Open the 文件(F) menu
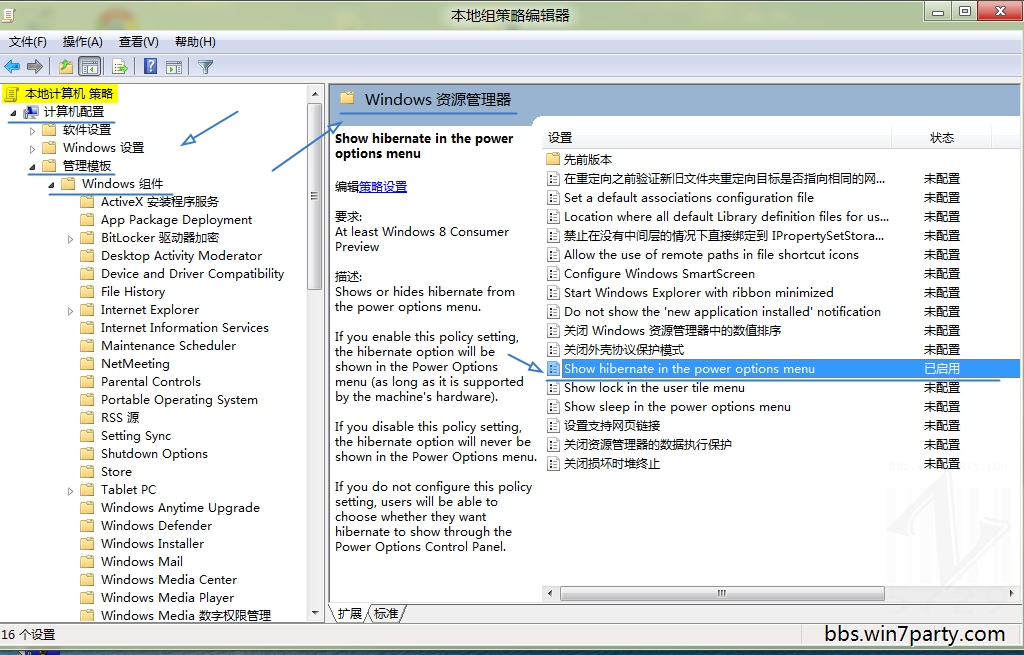The height and width of the screenshot is (655, 1024). point(27,42)
